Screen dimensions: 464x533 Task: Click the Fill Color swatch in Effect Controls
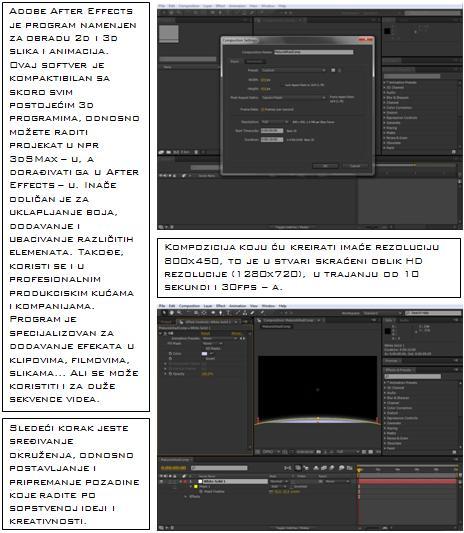tap(204, 354)
